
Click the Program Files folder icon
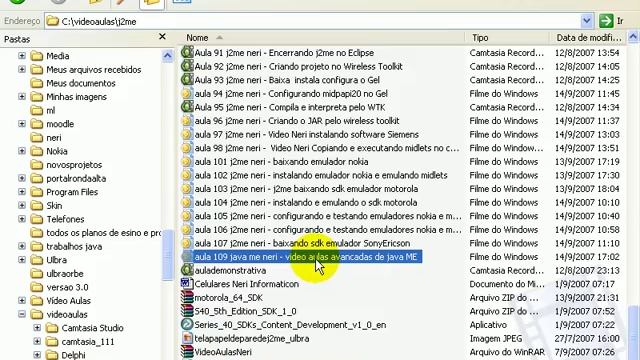point(37,192)
